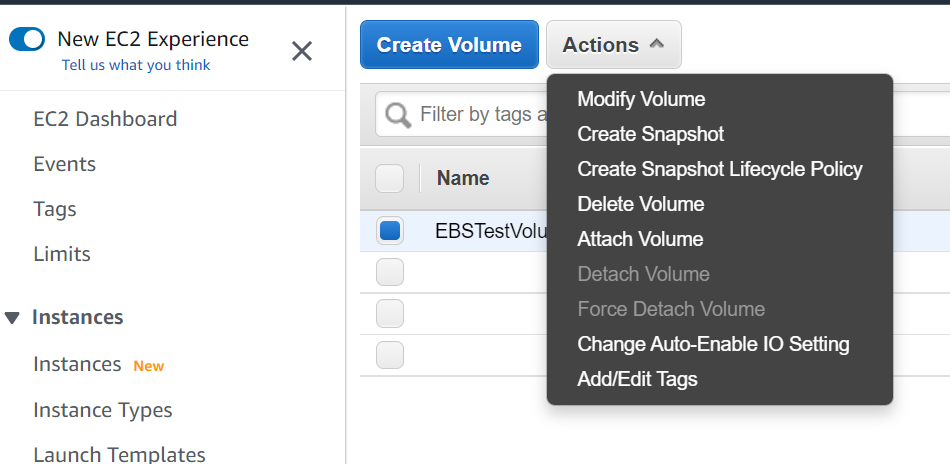Click the Instances section heading
Screen dimensions: 950x464
click(x=78, y=317)
